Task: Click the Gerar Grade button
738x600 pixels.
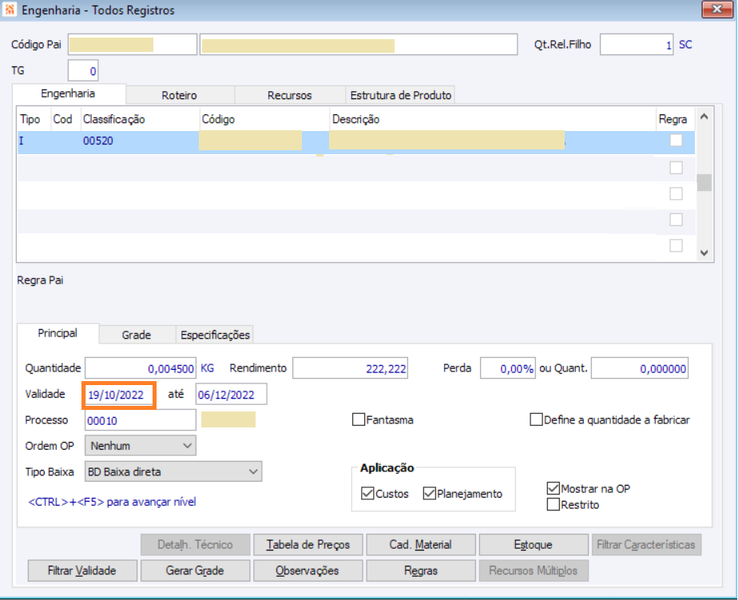Action: (195, 570)
